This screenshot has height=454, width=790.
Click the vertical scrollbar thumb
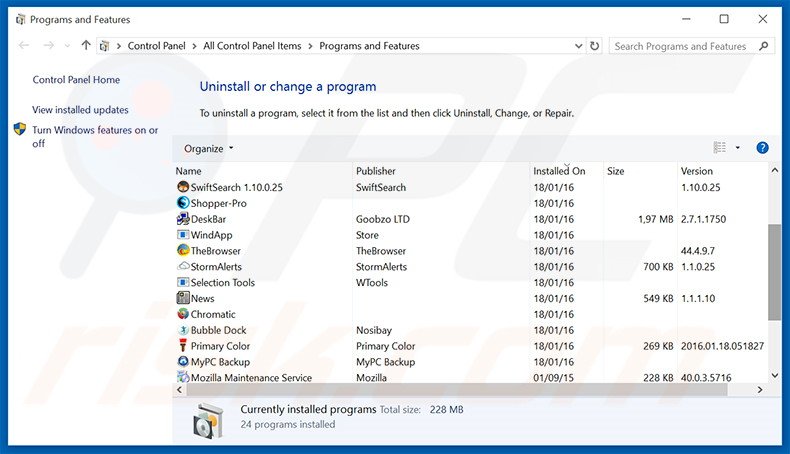[x=774, y=272]
